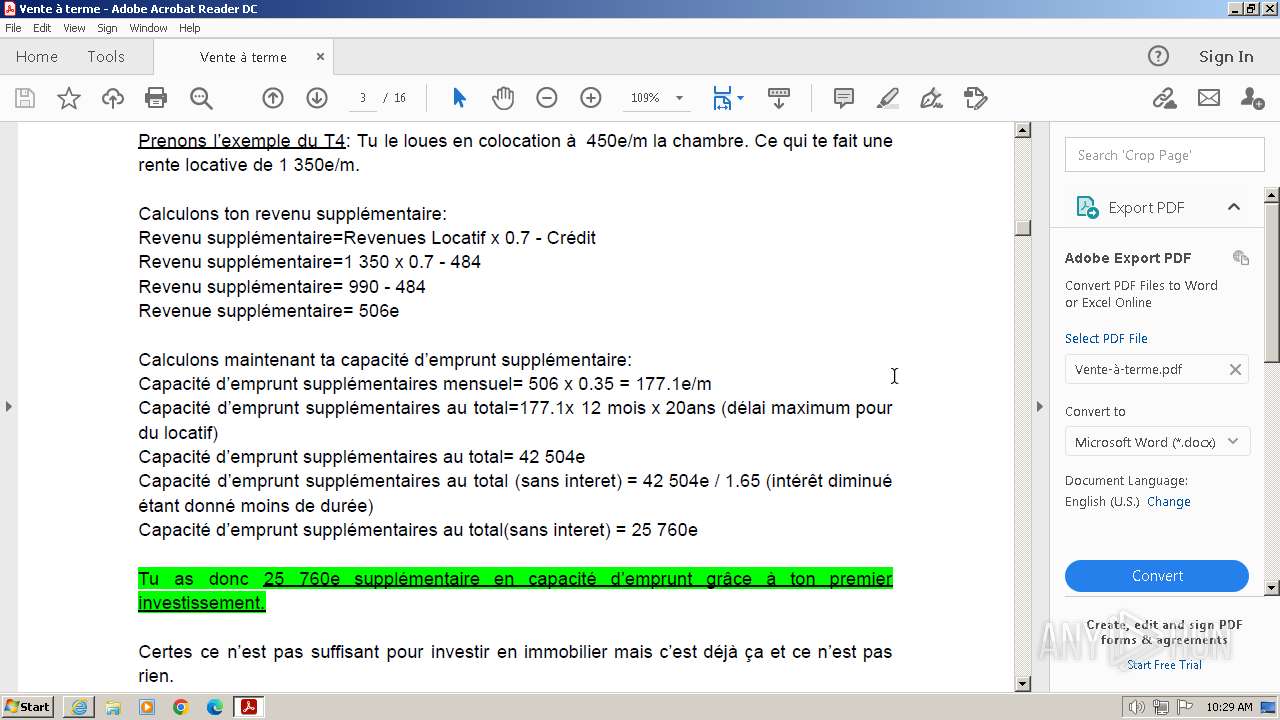Image resolution: width=1280 pixels, height=720 pixels.
Task: Click the Sign In link
Action: [1226, 56]
